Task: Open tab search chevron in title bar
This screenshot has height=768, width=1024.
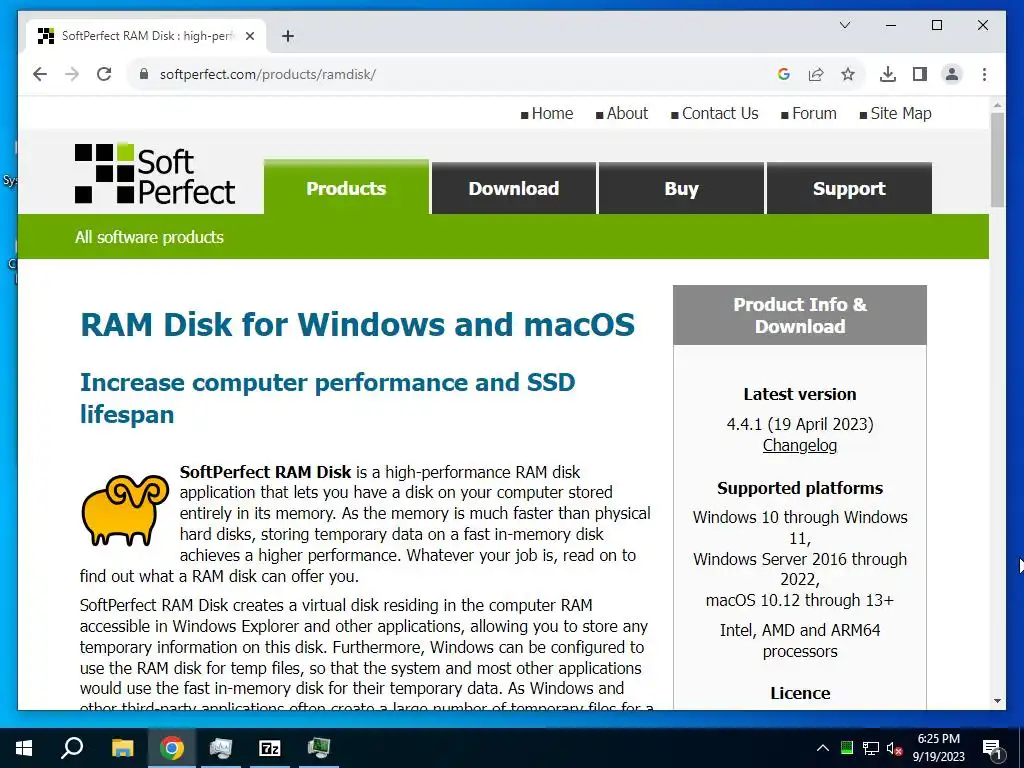Action: pyautogui.click(x=844, y=25)
